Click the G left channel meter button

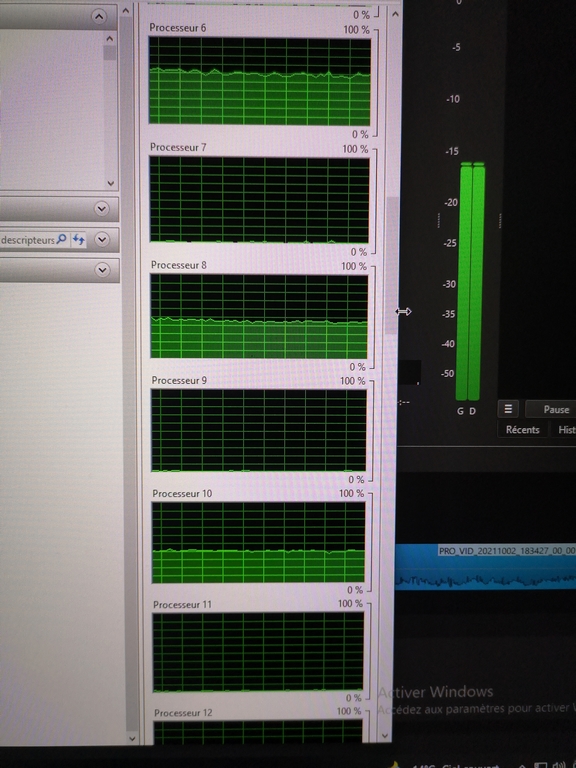[x=460, y=411]
